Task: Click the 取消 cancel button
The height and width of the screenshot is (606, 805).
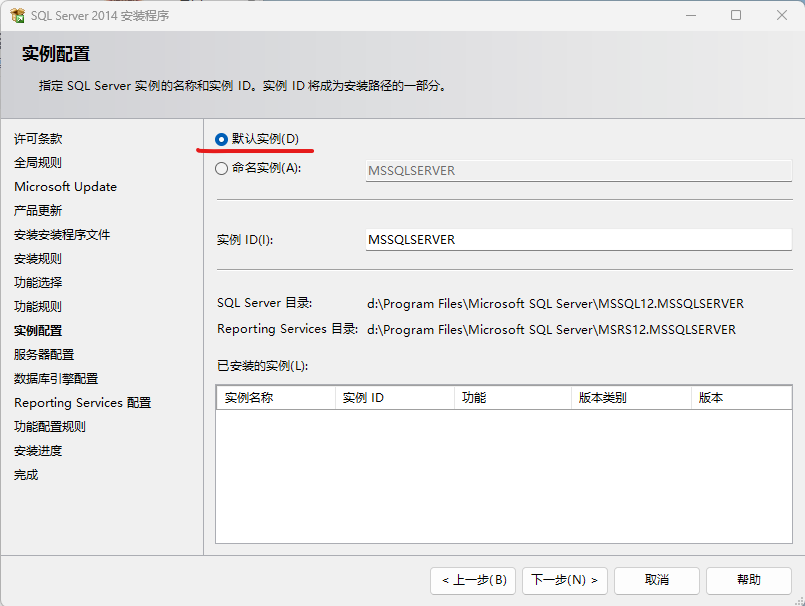Action: pyautogui.click(x=657, y=580)
